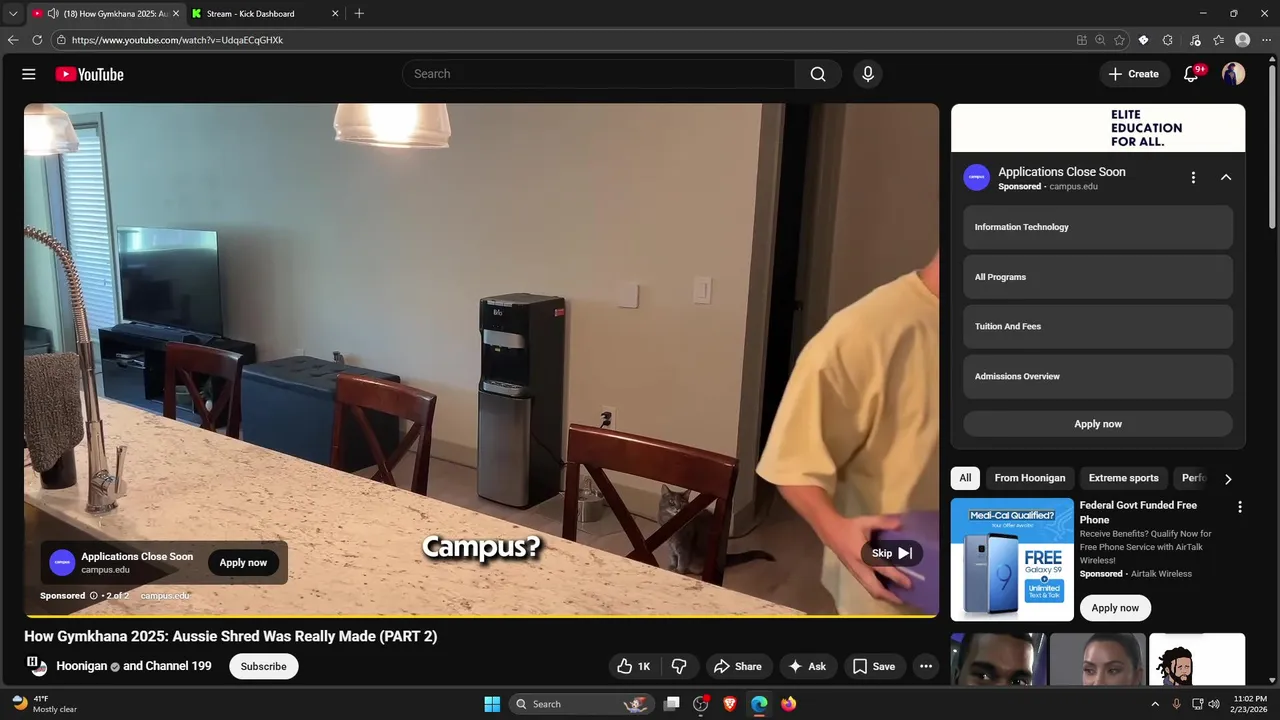The height and width of the screenshot is (720, 1280).
Task: Open more actions ellipsis below the video
Action: 926,666
